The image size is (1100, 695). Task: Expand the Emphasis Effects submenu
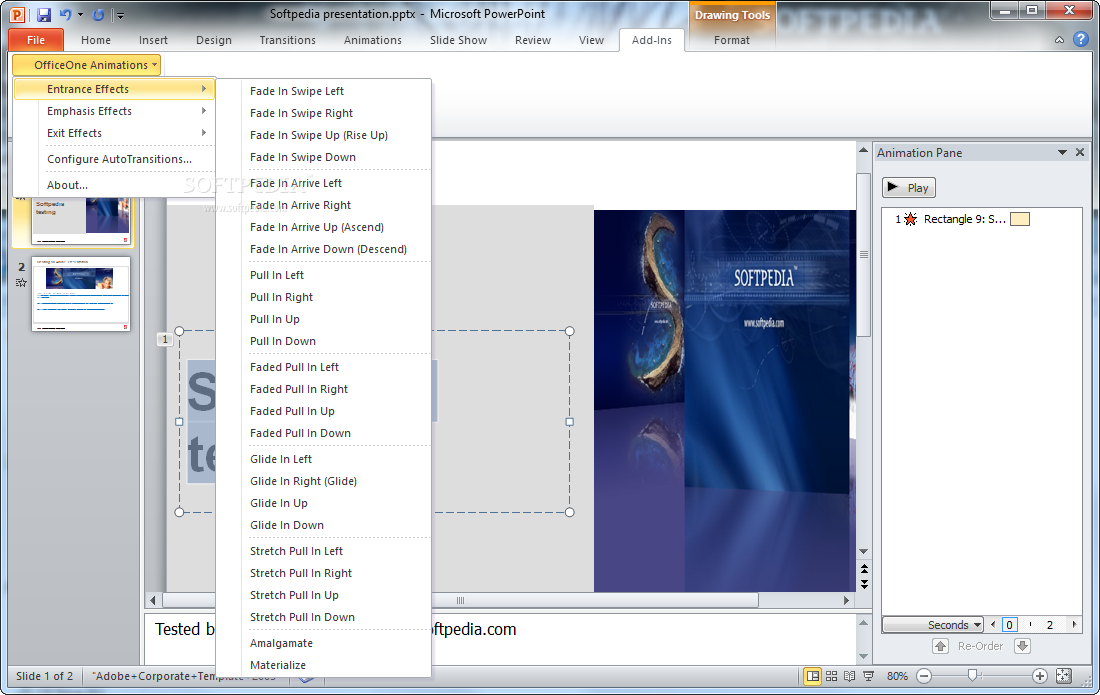(114, 111)
